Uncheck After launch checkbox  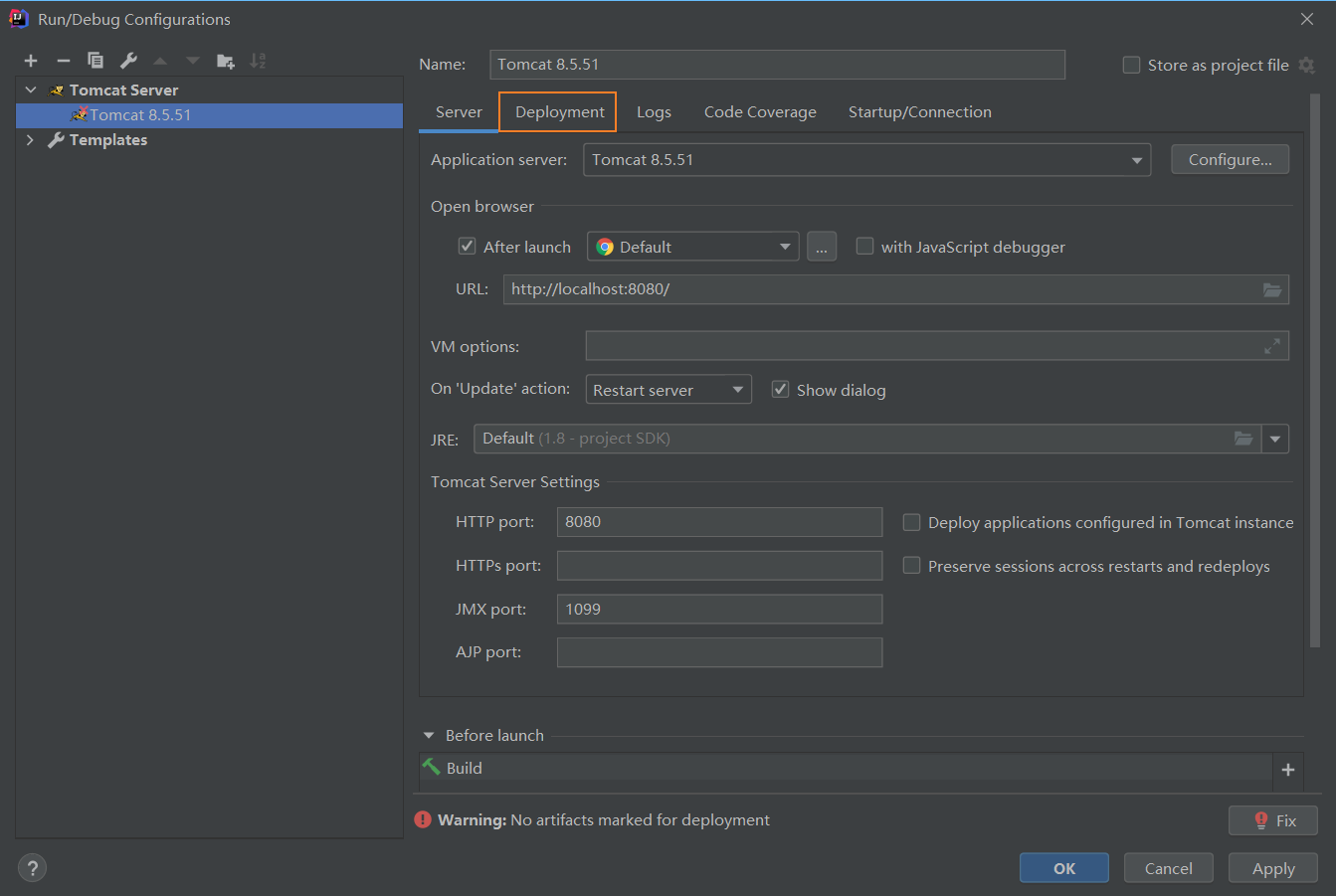467,246
